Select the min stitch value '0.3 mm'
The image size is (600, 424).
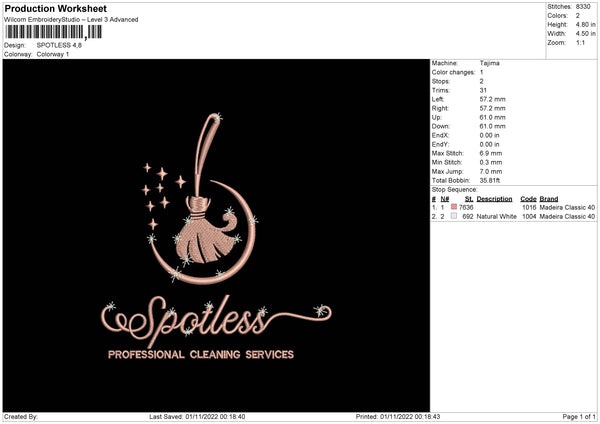pyautogui.click(x=491, y=162)
